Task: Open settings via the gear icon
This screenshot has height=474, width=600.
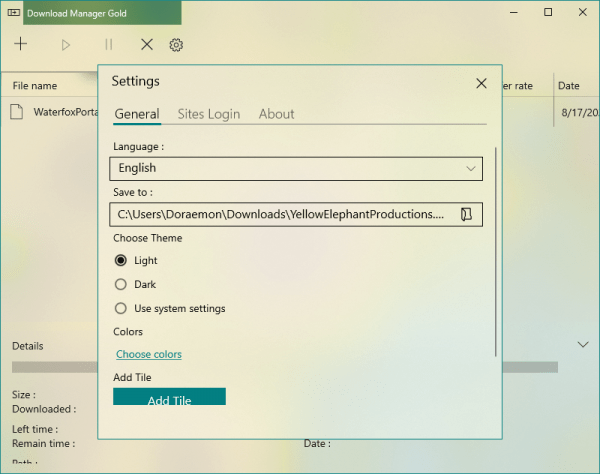Action: click(x=176, y=45)
